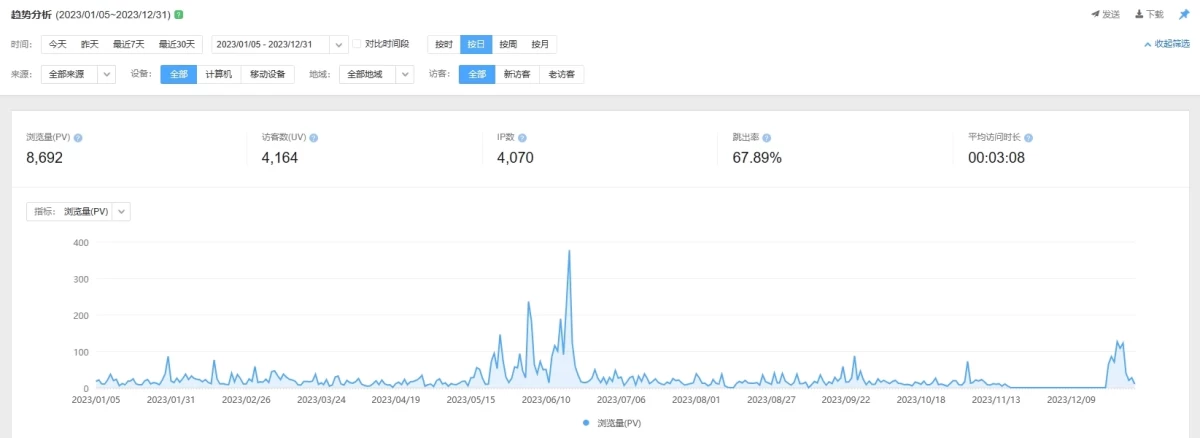Click the blue pin icon at top right
This screenshot has width=1200, height=438.
1184,15
